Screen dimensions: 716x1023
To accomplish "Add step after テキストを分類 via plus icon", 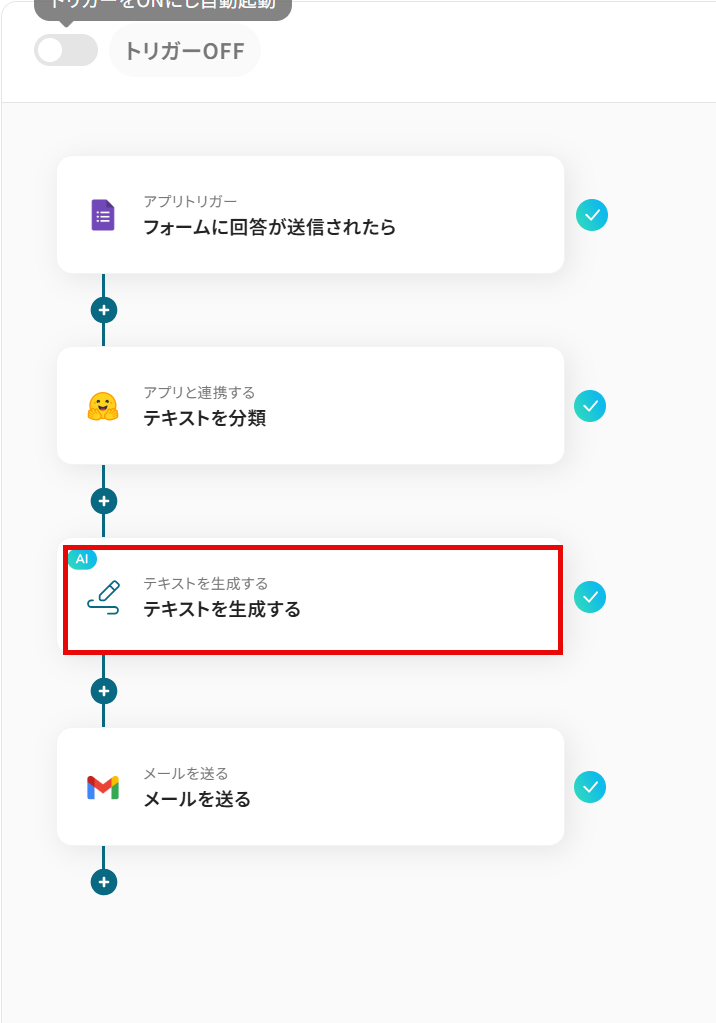I will (104, 501).
